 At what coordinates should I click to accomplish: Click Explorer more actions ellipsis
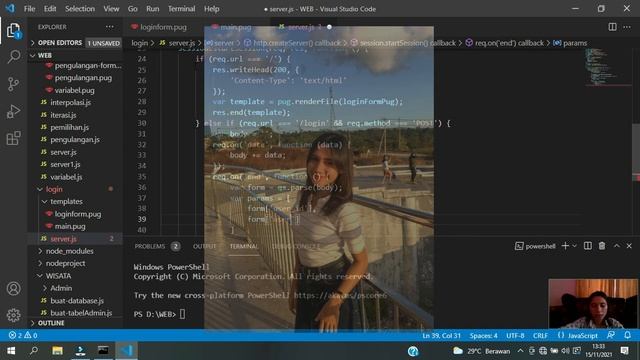click(x=109, y=27)
